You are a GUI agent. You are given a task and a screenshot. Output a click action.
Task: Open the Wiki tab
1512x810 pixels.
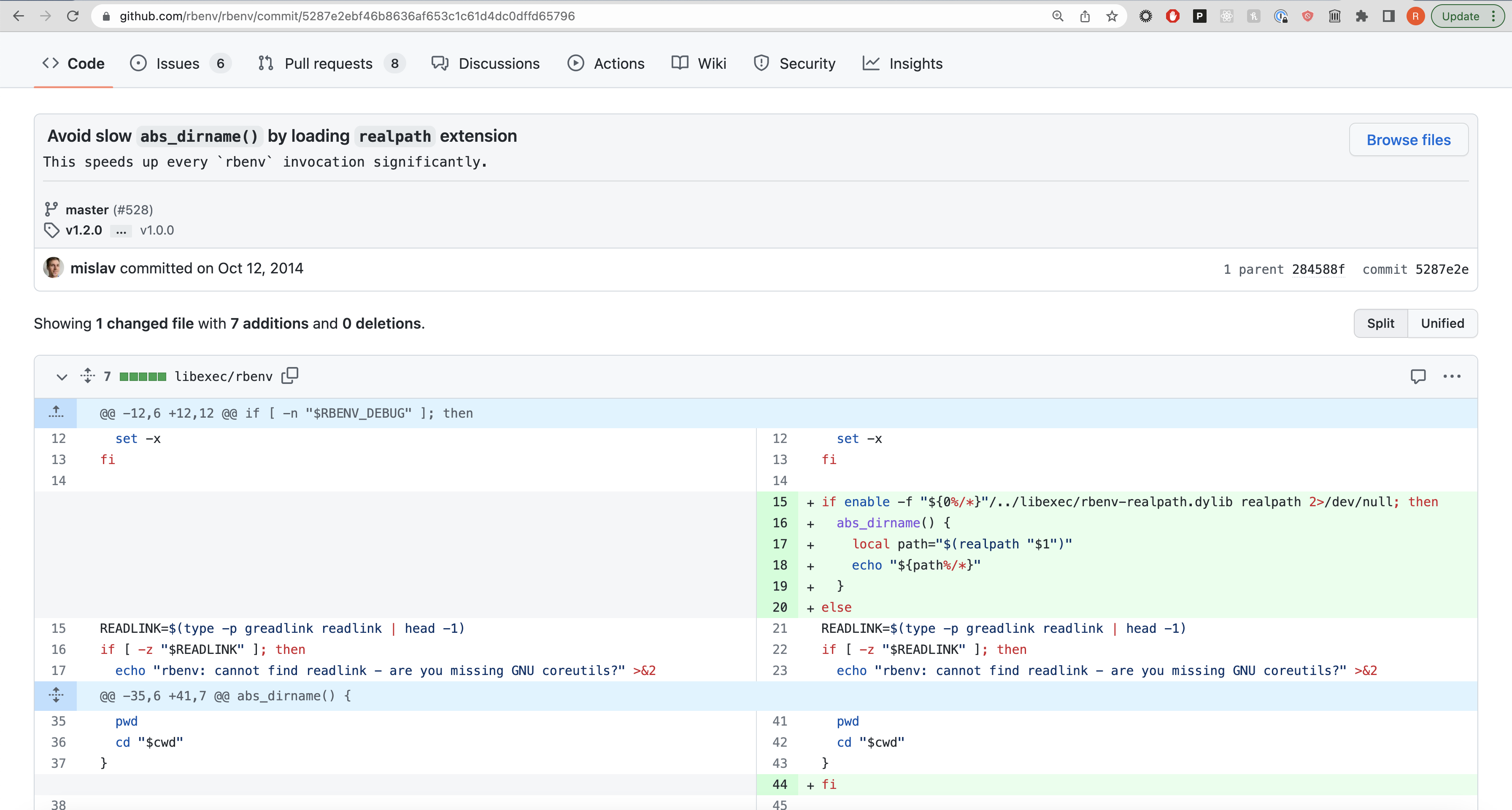tap(699, 63)
